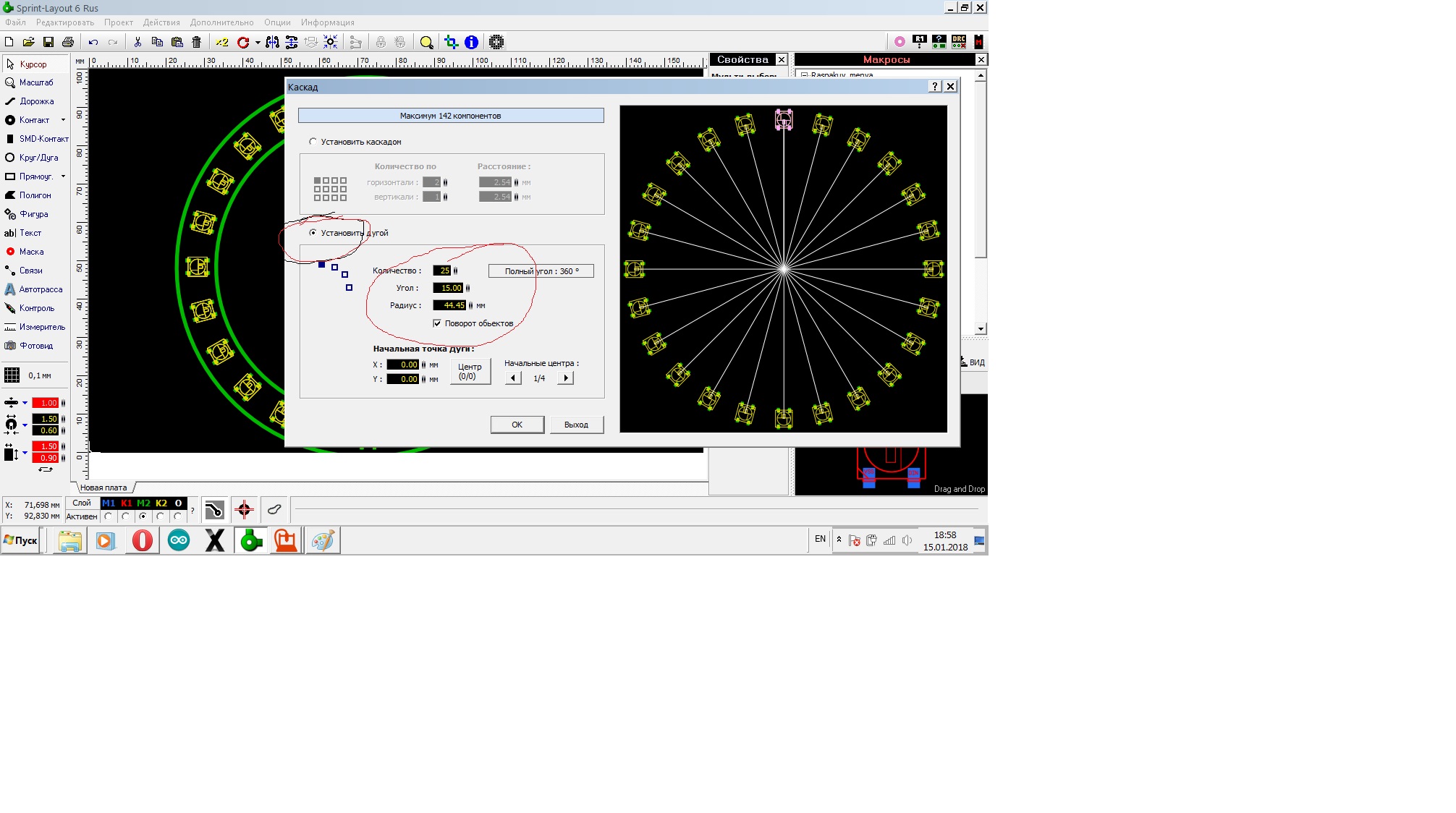The width and height of the screenshot is (1456, 813).
Task: Click the Радиус value input field
Action: click(449, 305)
